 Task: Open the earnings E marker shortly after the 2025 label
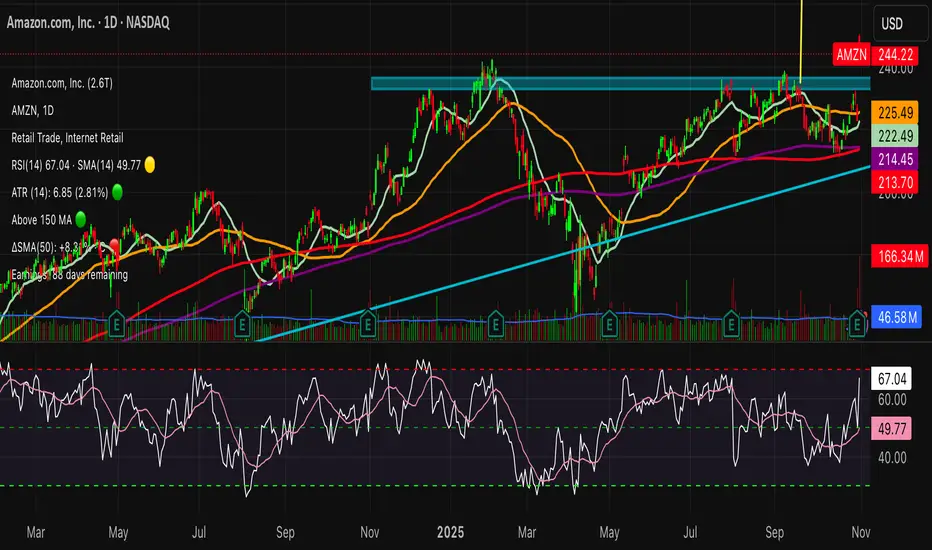[x=495, y=325]
